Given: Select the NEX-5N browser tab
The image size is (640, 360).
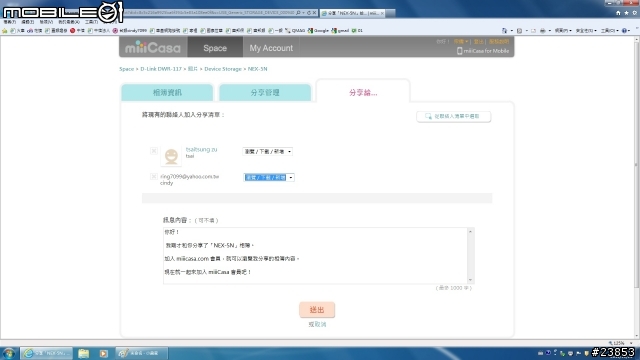Looking at the screenshot, I should click(x=353, y=13).
